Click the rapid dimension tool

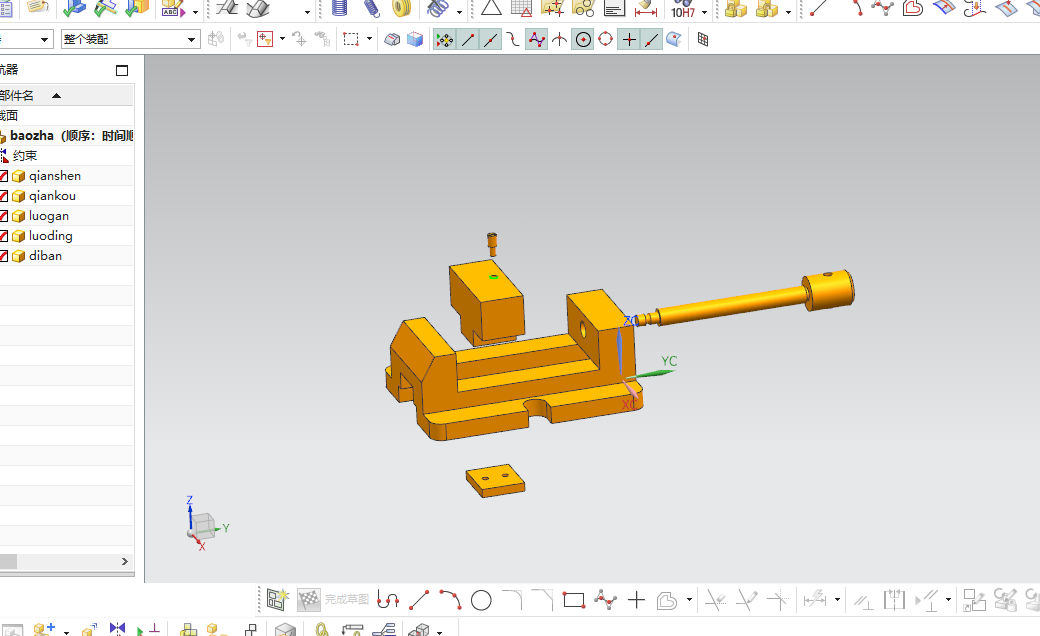pyautogui.click(x=815, y=600)
